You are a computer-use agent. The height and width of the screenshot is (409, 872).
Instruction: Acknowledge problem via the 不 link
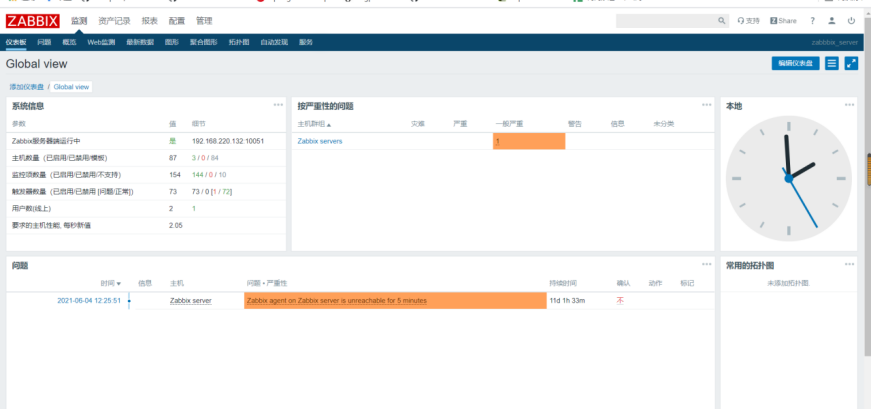[620, 300]
